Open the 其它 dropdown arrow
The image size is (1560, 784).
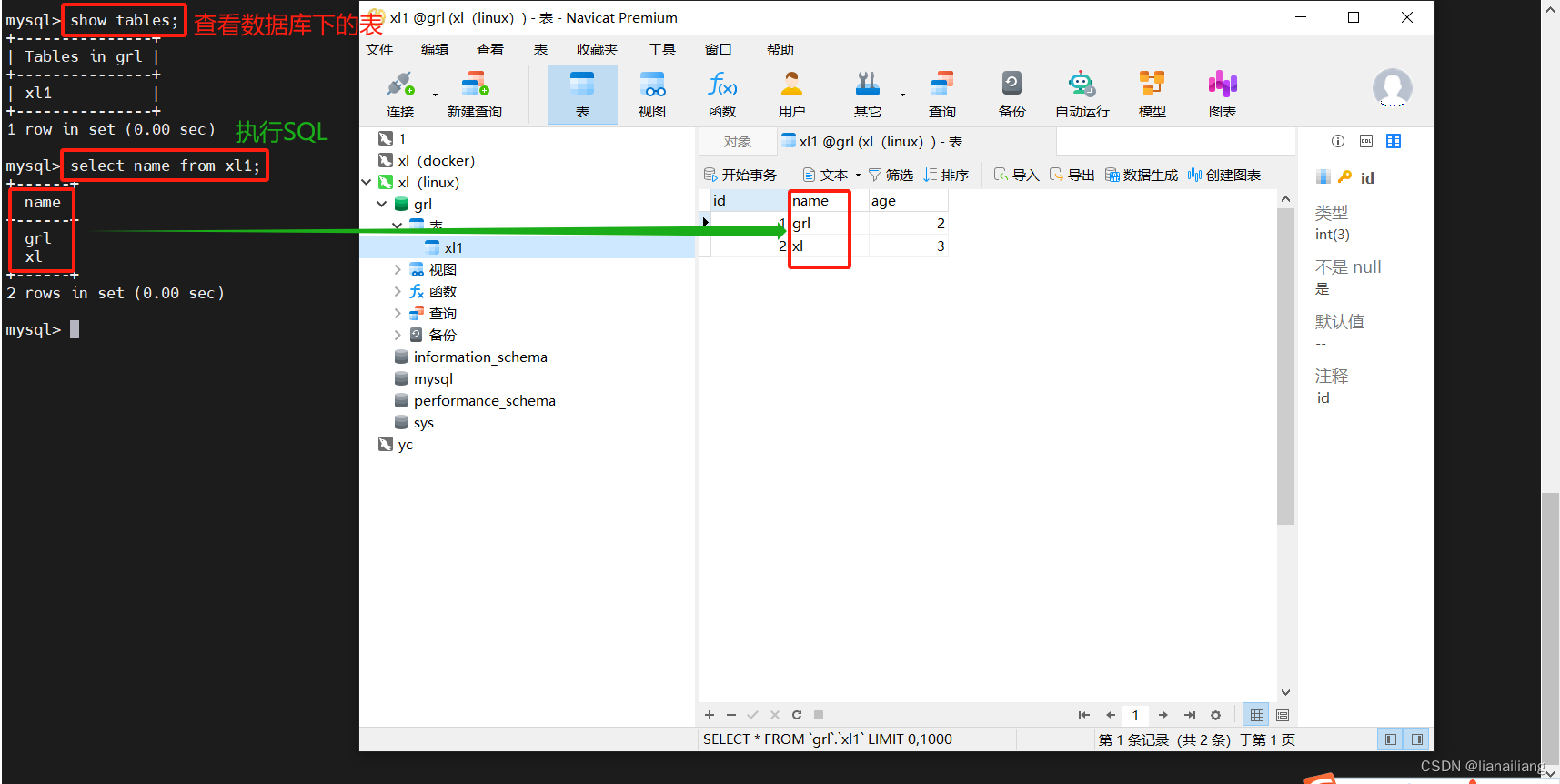pos(902,95)
